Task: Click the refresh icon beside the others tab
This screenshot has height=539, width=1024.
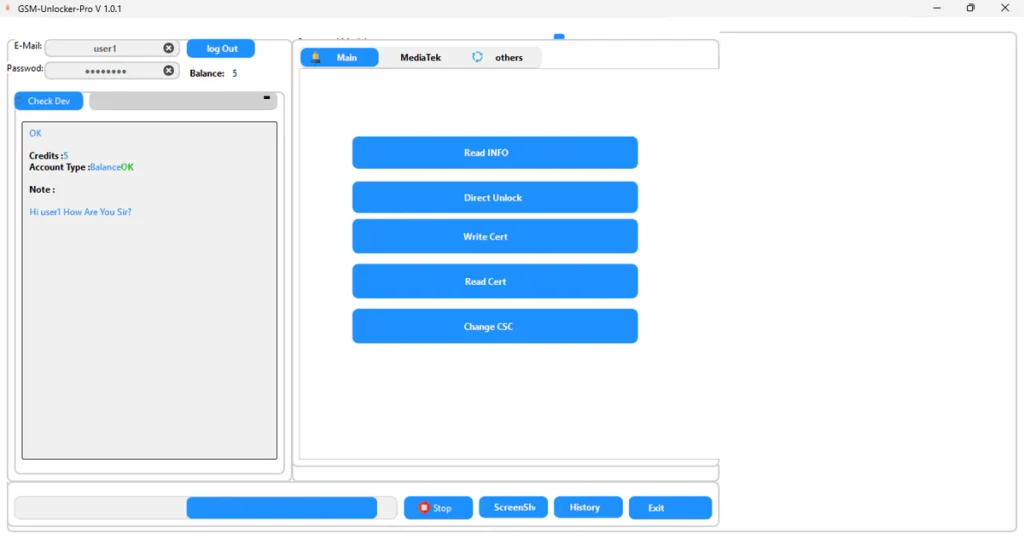Action: (477, 58)
